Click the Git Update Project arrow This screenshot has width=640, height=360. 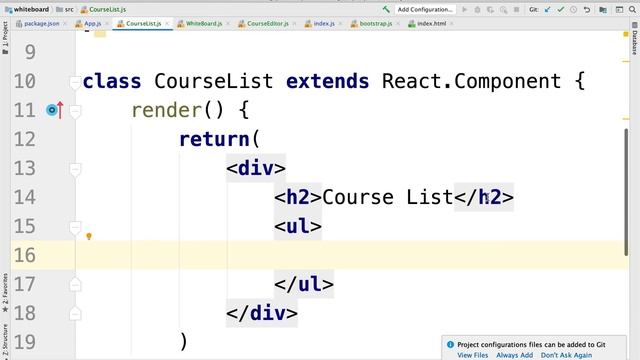[547, 9]
